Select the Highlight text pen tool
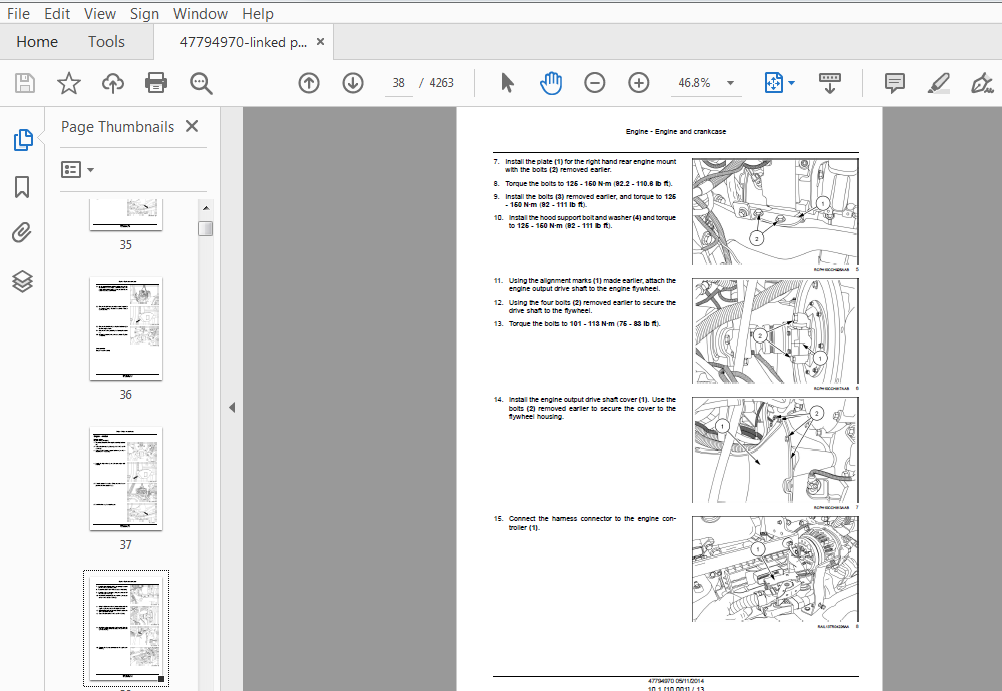This screenshot has height=691, width=1002. tap(938, 83)
